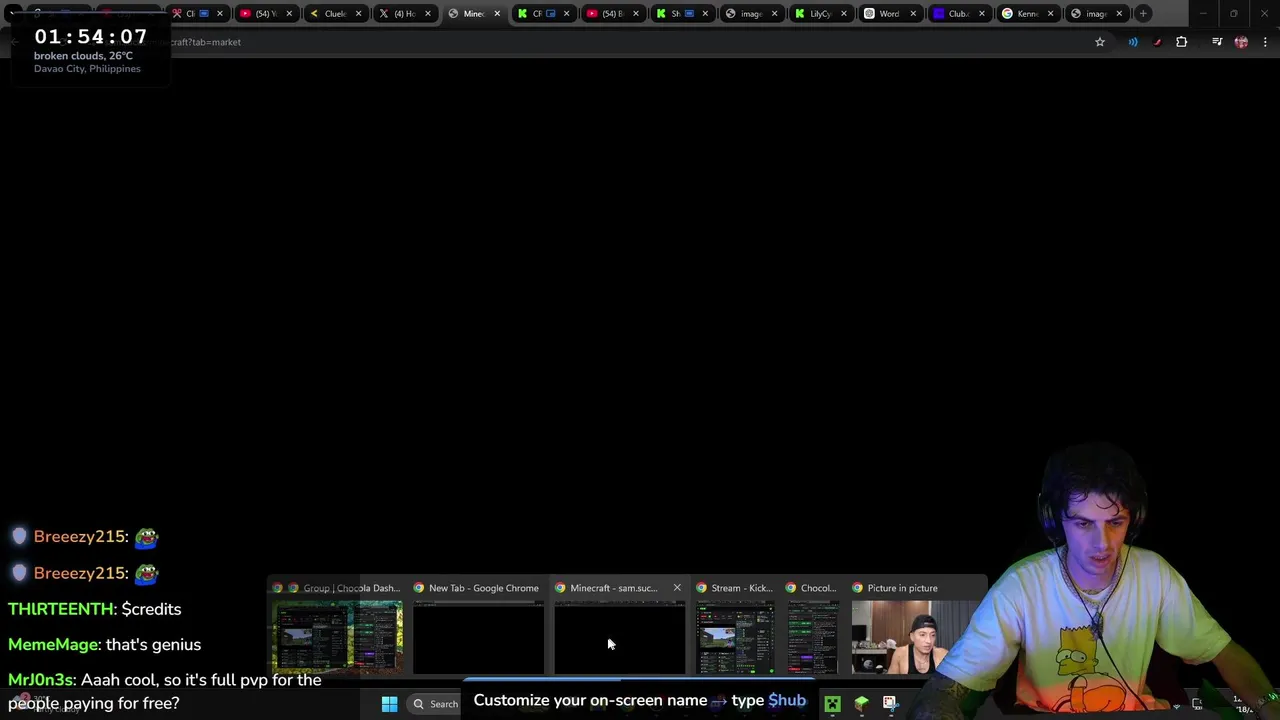Image resolution: width=1280 pixels, height=720 pixels.
Task: Click the tab audio speaker icon in toolbar
Action: pyautogui.click(x=1133, y=42)
